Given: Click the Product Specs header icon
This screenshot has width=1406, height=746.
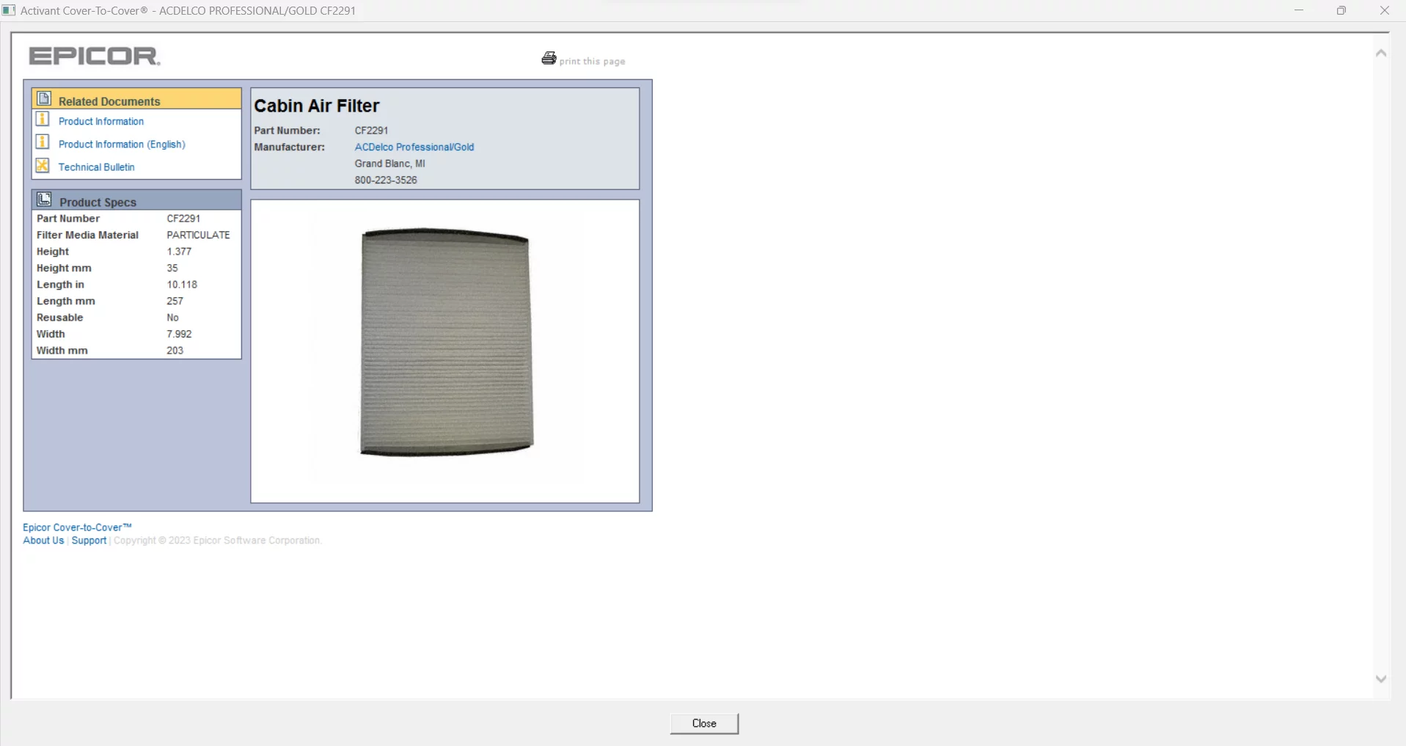Looking at the screenshot, I should click(x=44, y=200).
